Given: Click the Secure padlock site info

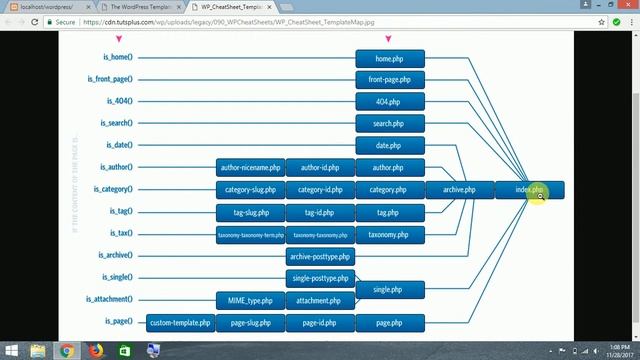Looking at the screenshot, I should pos(61,22).
